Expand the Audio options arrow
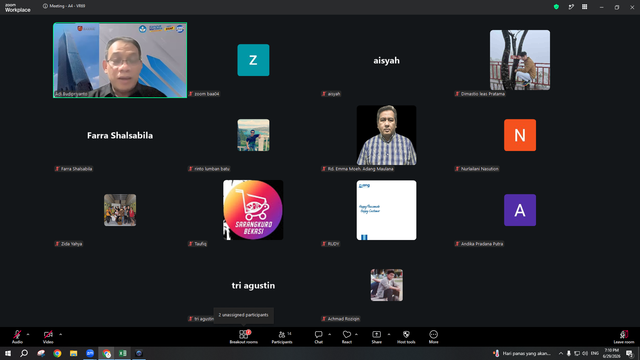Screen dimensions: 640x360 [x=28, y=334]
